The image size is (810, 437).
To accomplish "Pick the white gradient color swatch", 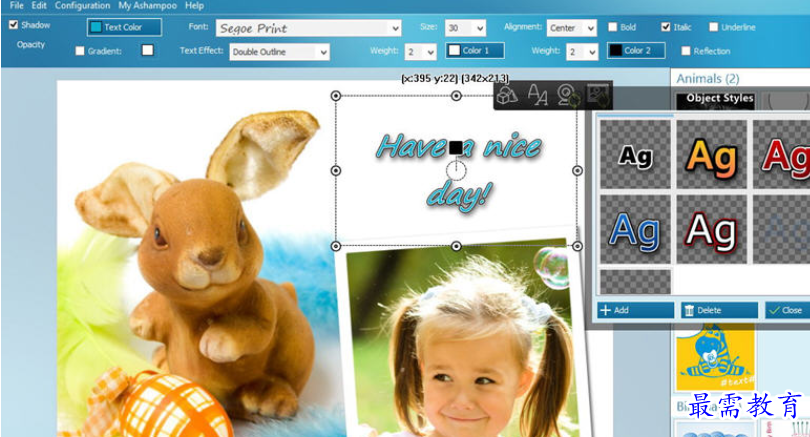I will pos(148,50).
